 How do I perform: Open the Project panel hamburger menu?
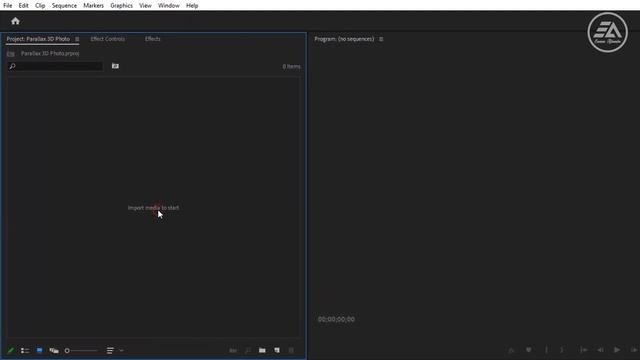click(x=77, y=39)
